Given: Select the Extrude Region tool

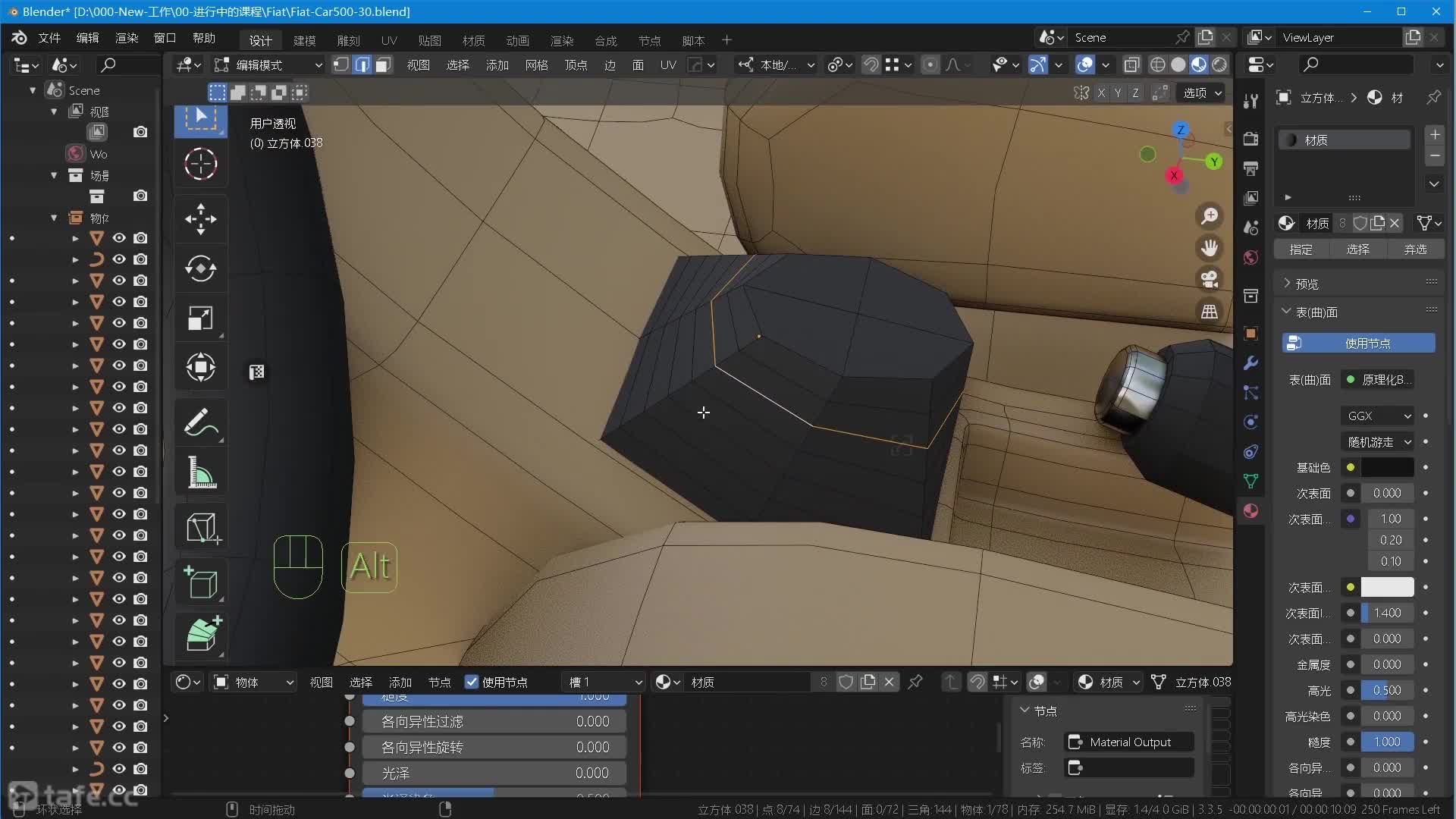Looking at the screenshot, I should coord(200,633).
